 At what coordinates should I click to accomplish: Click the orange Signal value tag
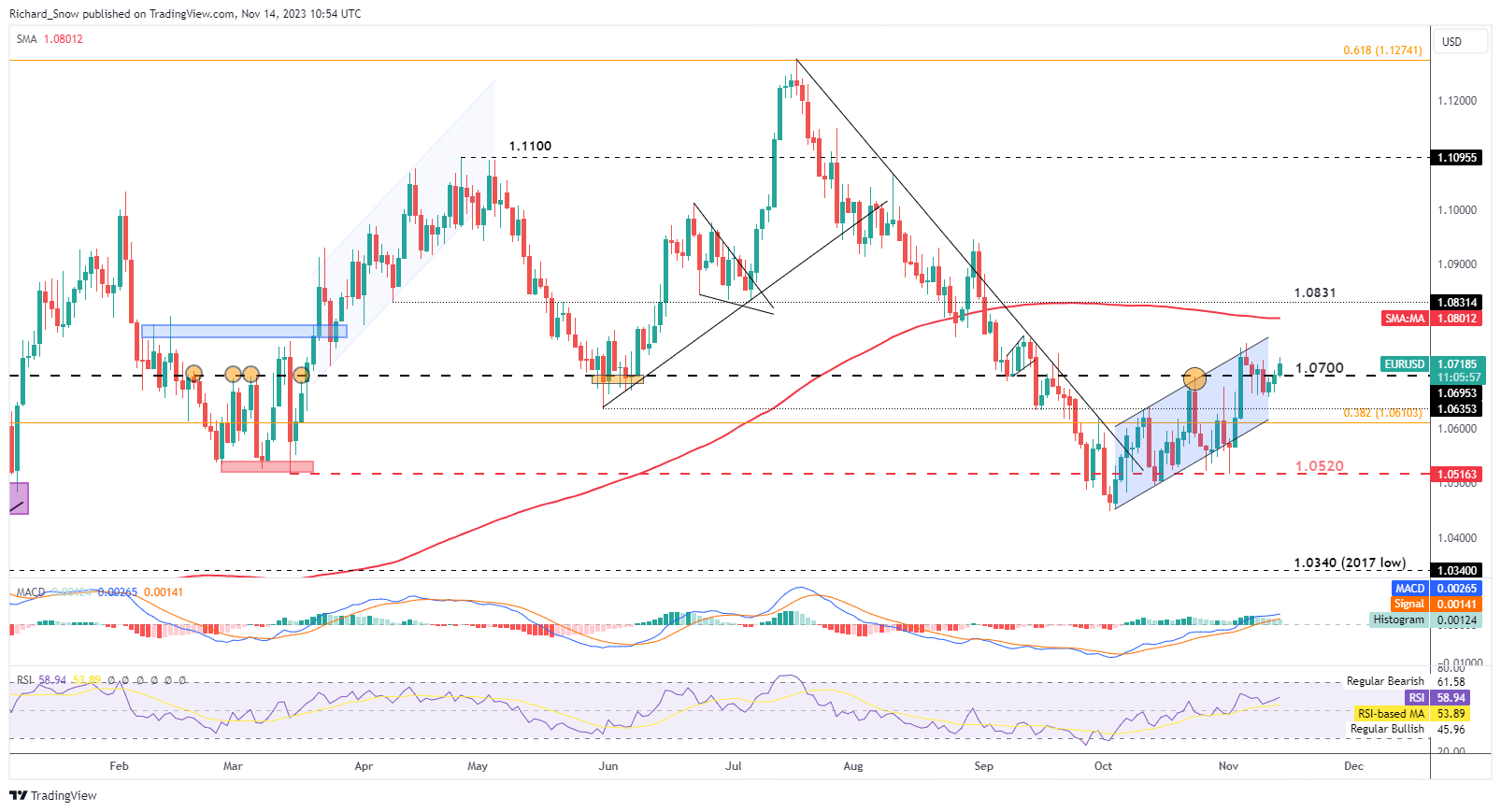click(1457, 605)
